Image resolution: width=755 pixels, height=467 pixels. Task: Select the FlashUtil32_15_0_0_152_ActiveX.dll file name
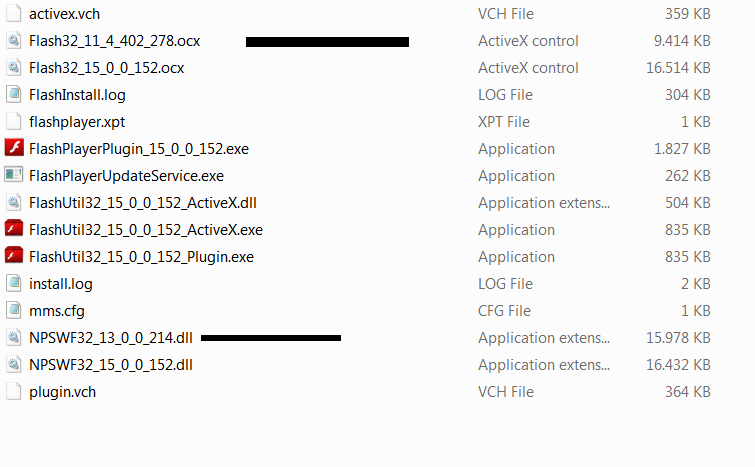pyautogui.click(x=143, y=203)
